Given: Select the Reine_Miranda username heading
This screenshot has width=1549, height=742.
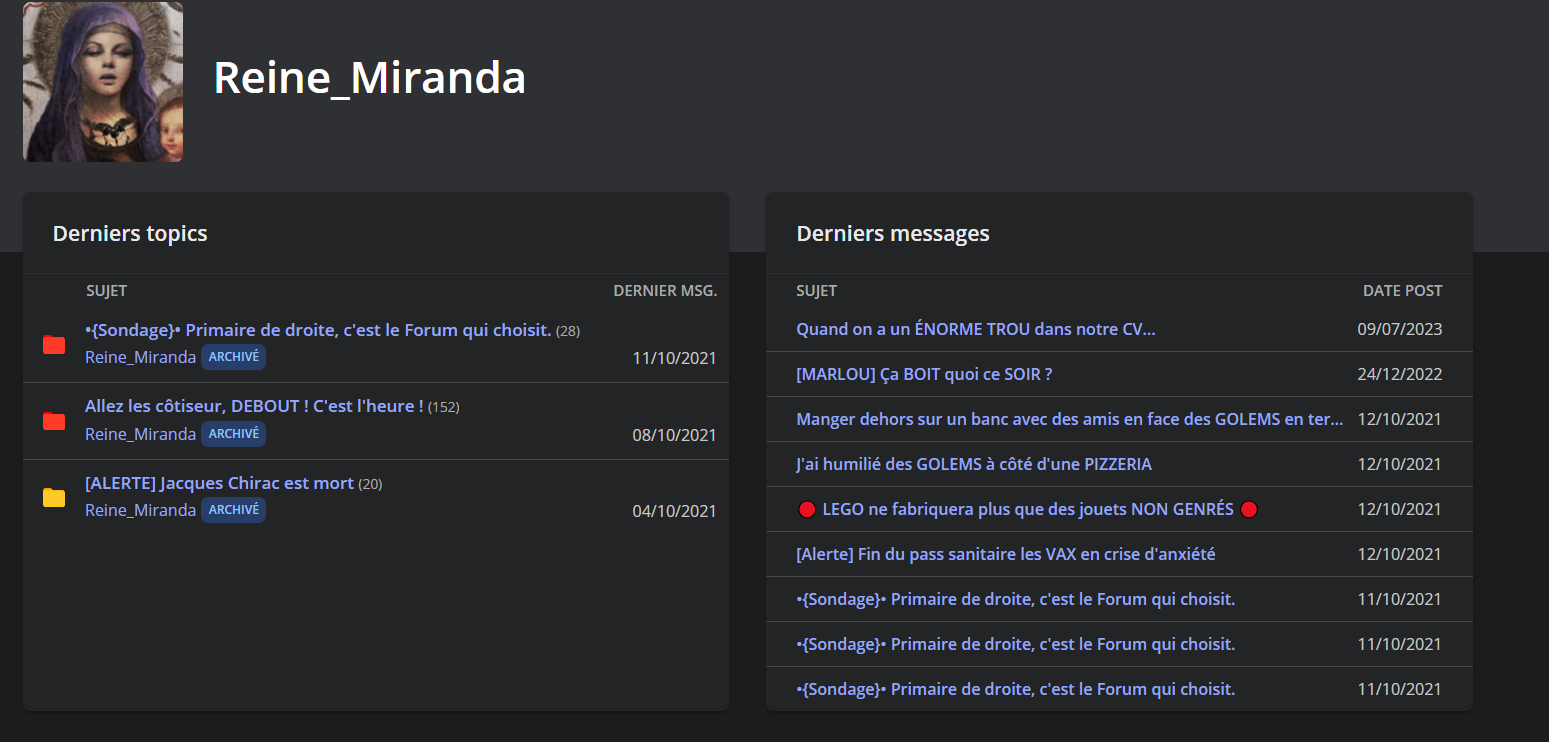Looking at the screenshot, I should [369, 78].
